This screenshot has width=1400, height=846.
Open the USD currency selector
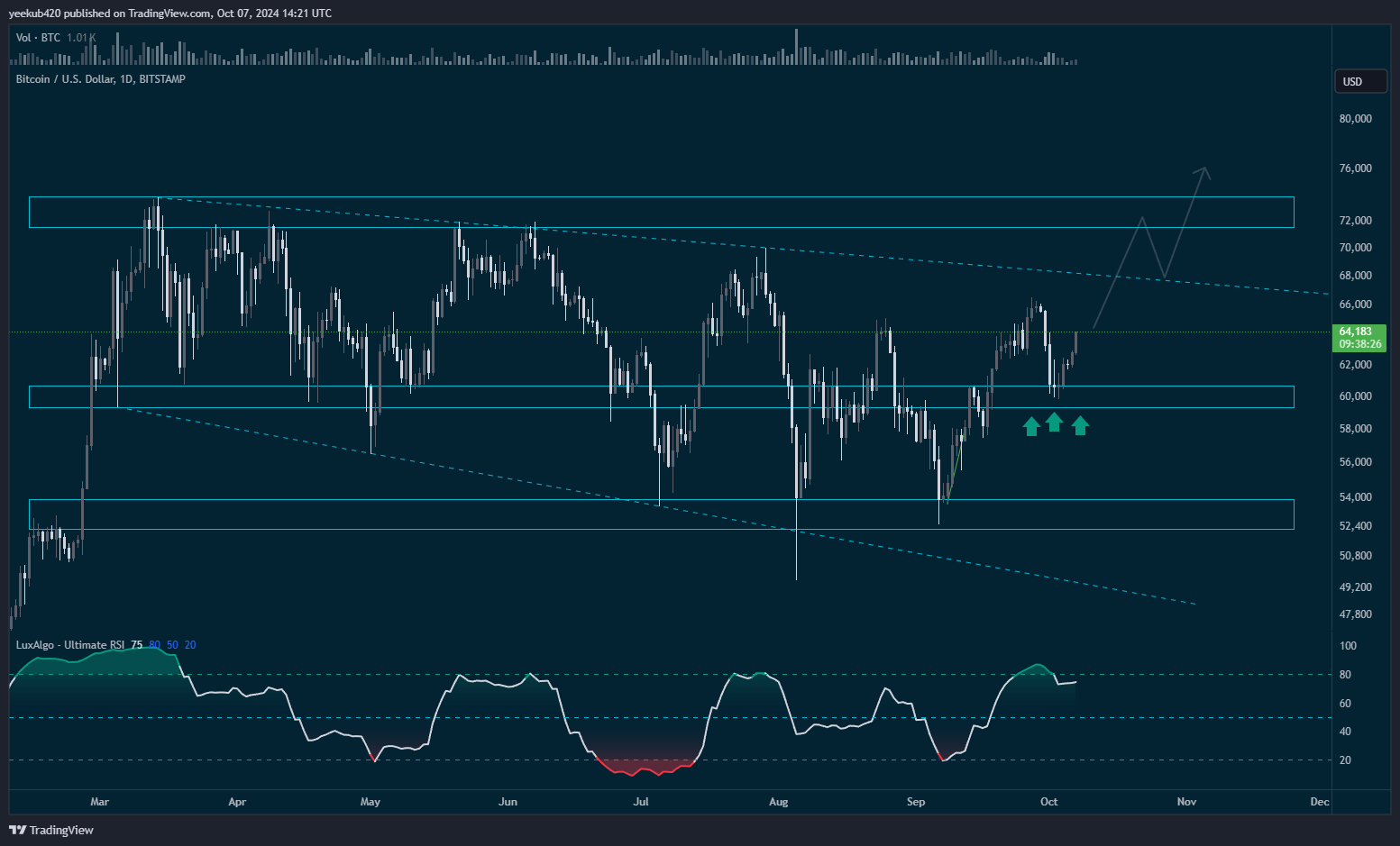(1360, 81)
